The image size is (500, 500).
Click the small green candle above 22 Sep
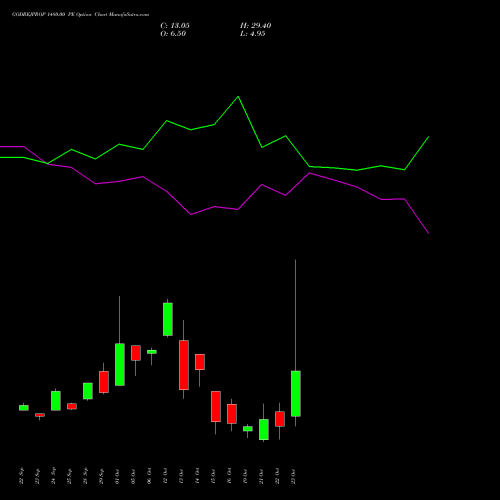coord(24,408)
